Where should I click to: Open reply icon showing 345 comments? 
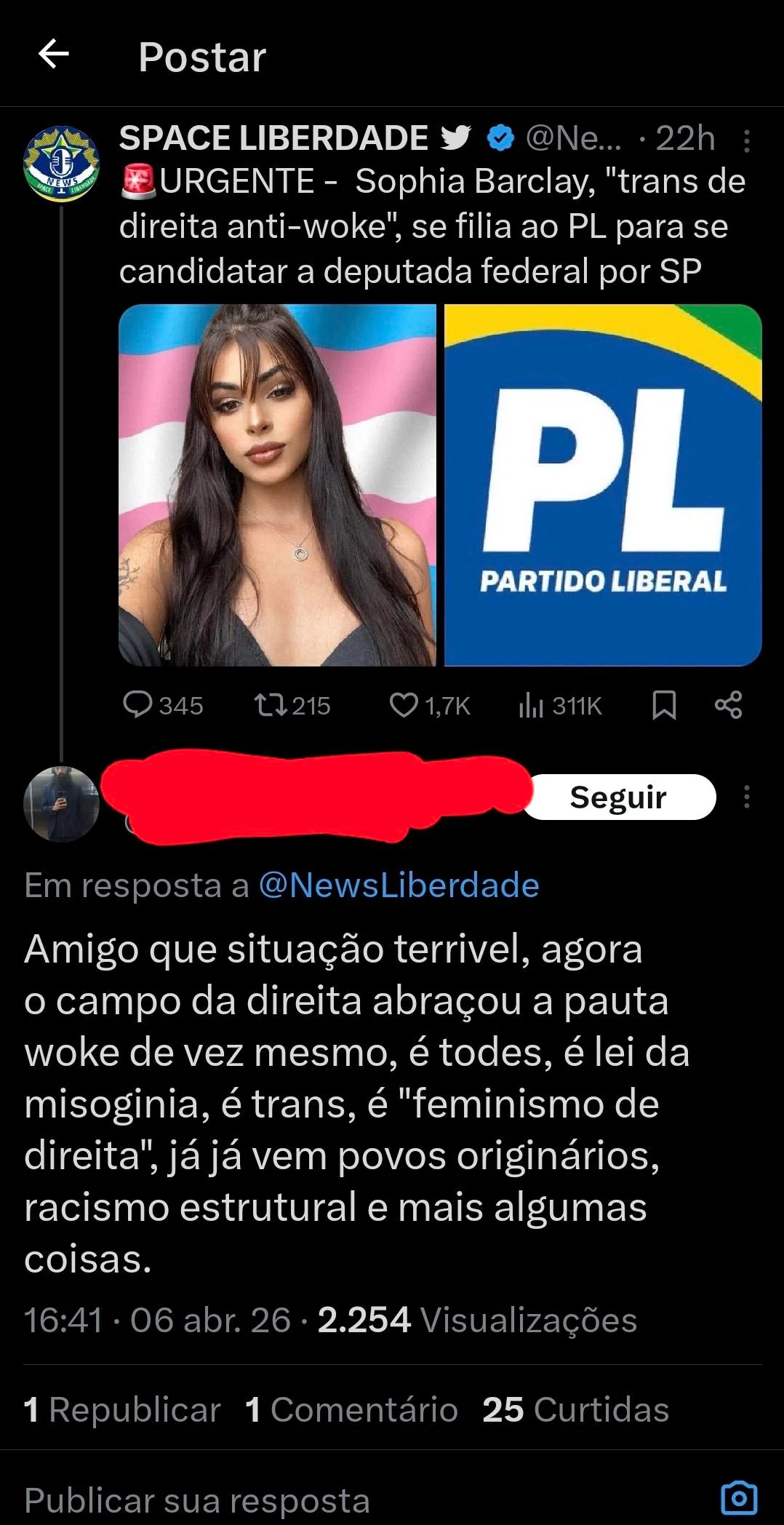click(x=164, y=705)
